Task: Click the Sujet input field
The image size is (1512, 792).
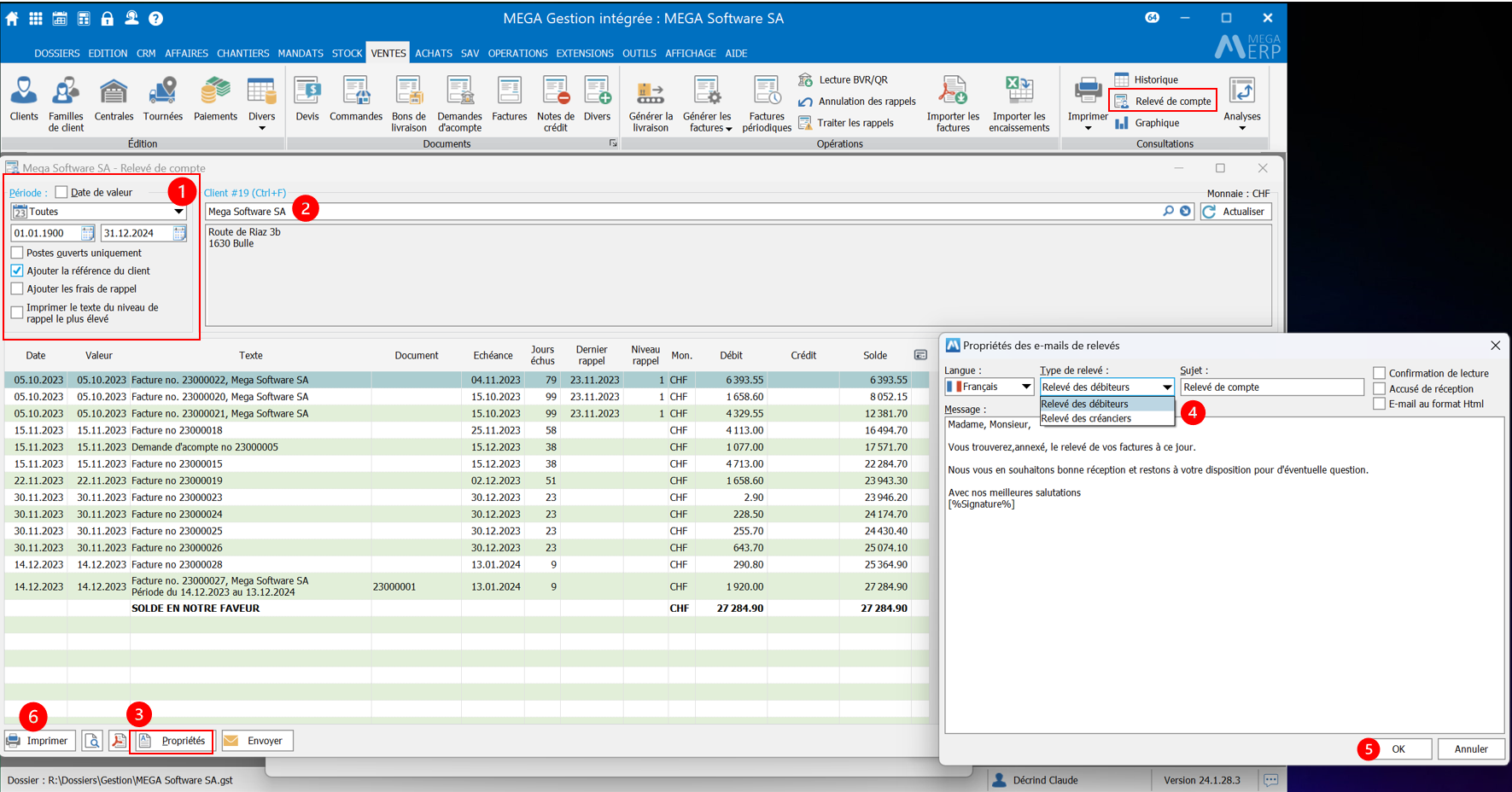Action: click(x=1272, y=387)
